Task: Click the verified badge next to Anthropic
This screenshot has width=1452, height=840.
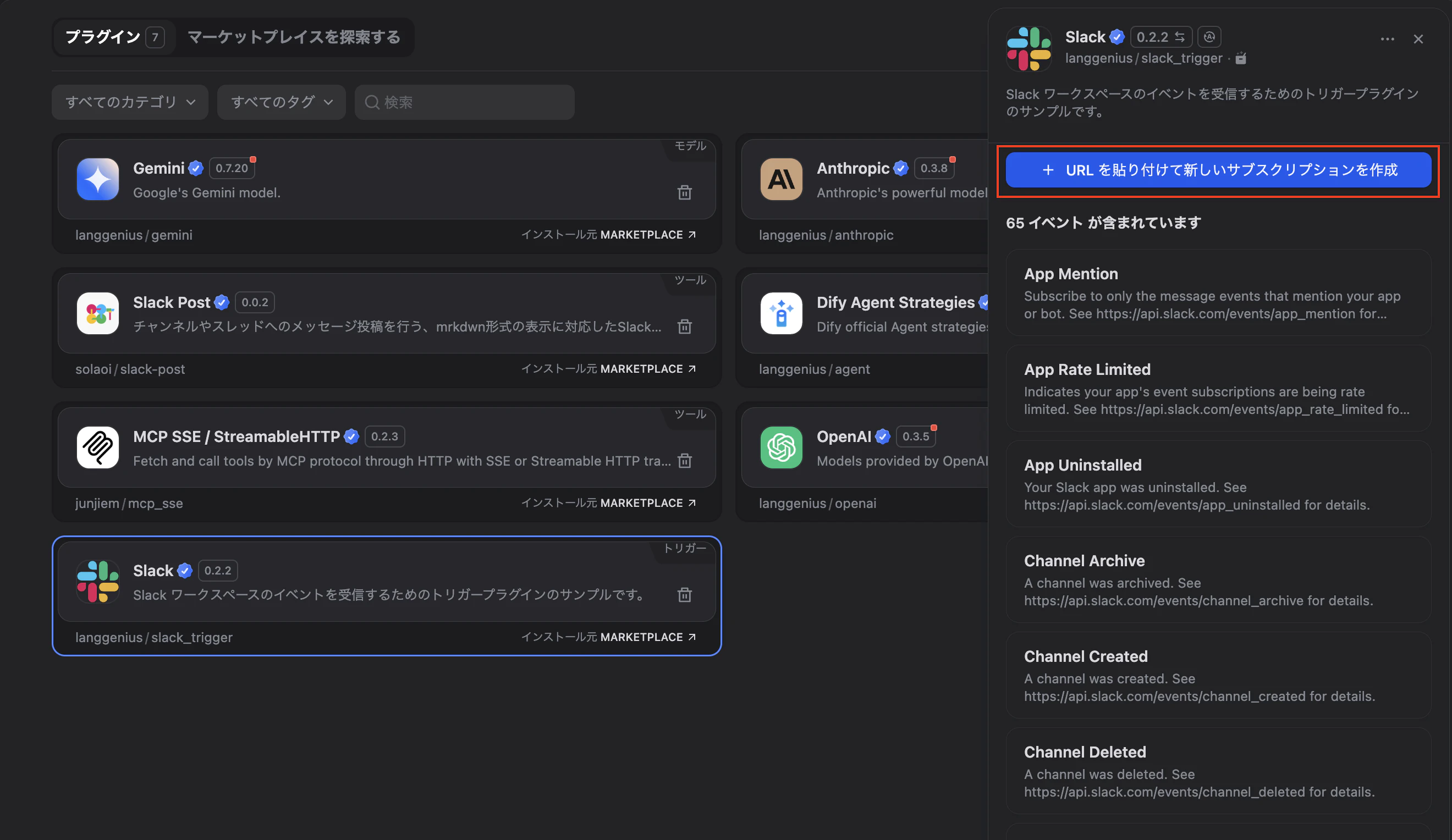Action: [x=901, y=168]
